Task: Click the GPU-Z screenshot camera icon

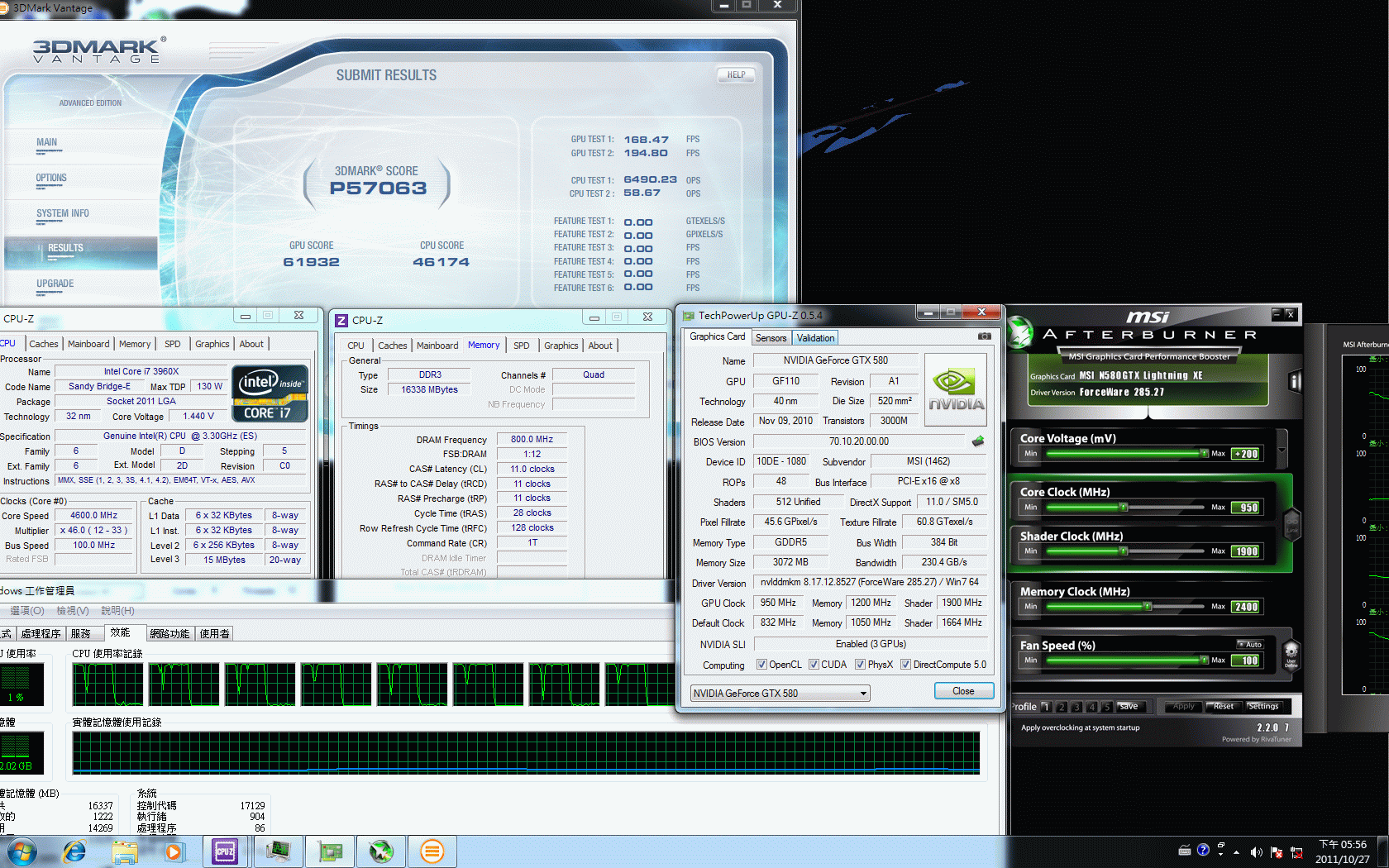Action: [985, 336]
